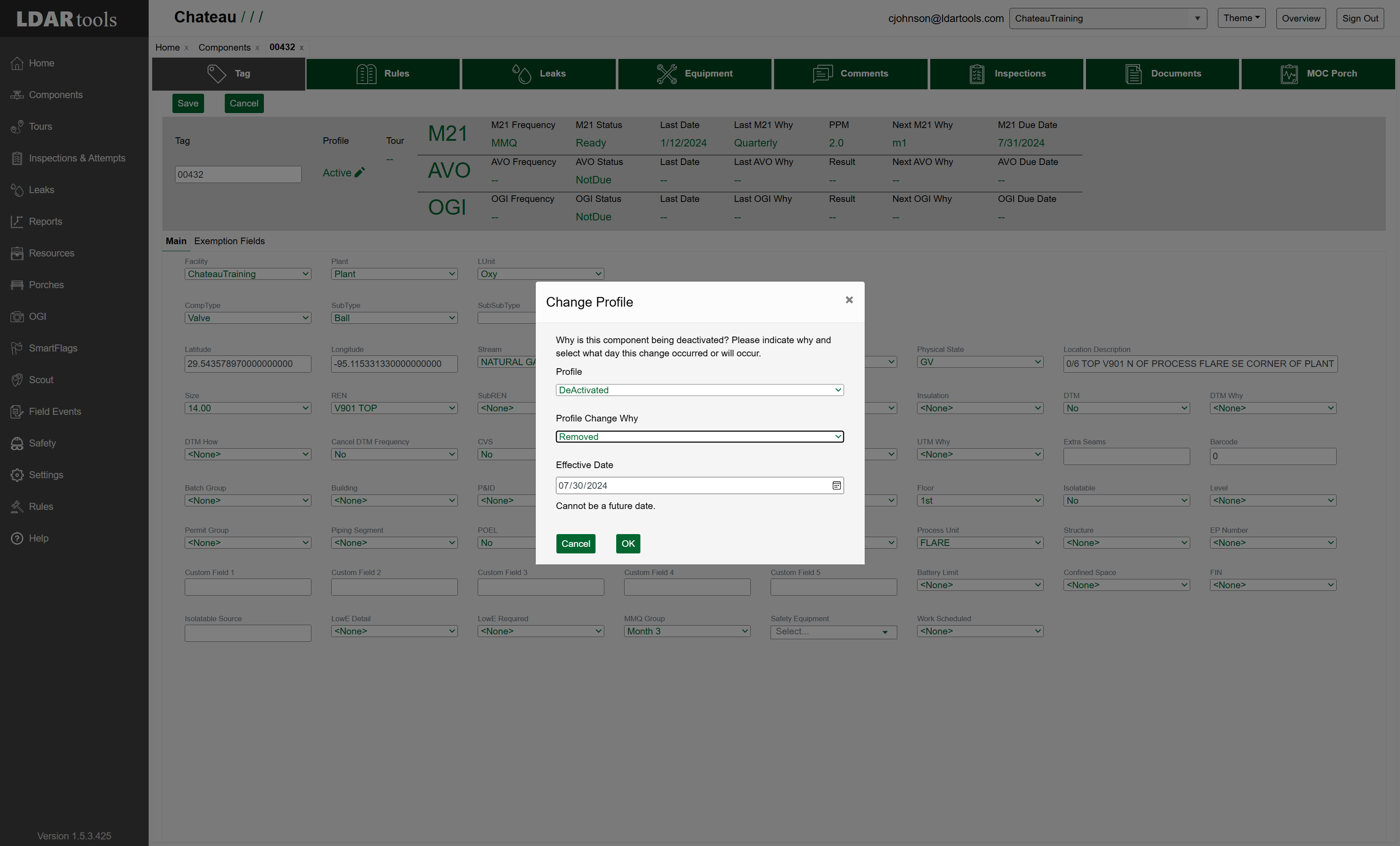1400x846 pixels.
Task: Open the Overview button in header
Action: [1301, 18]
